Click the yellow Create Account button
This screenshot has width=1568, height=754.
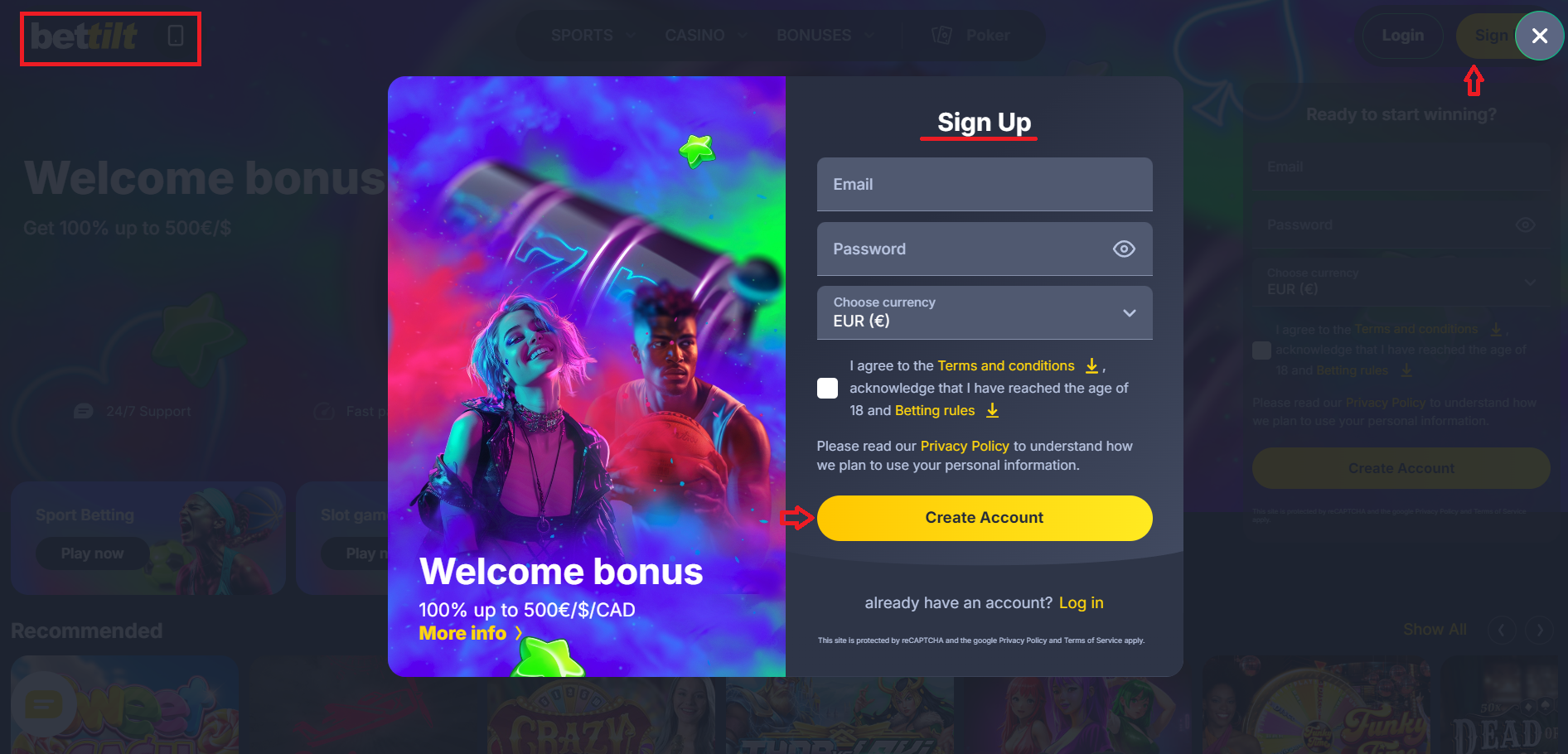click(x=985, y=518)
